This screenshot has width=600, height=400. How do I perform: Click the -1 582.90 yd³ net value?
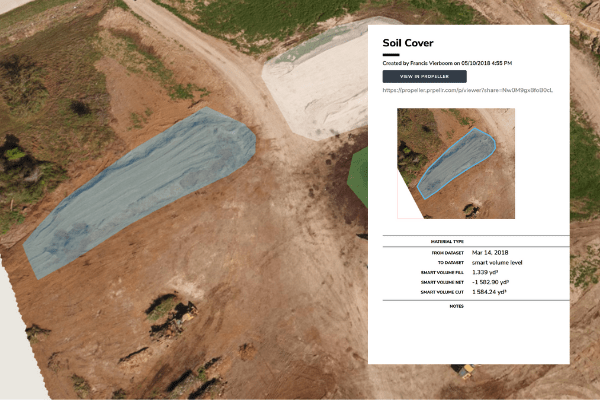coord(491,282)
